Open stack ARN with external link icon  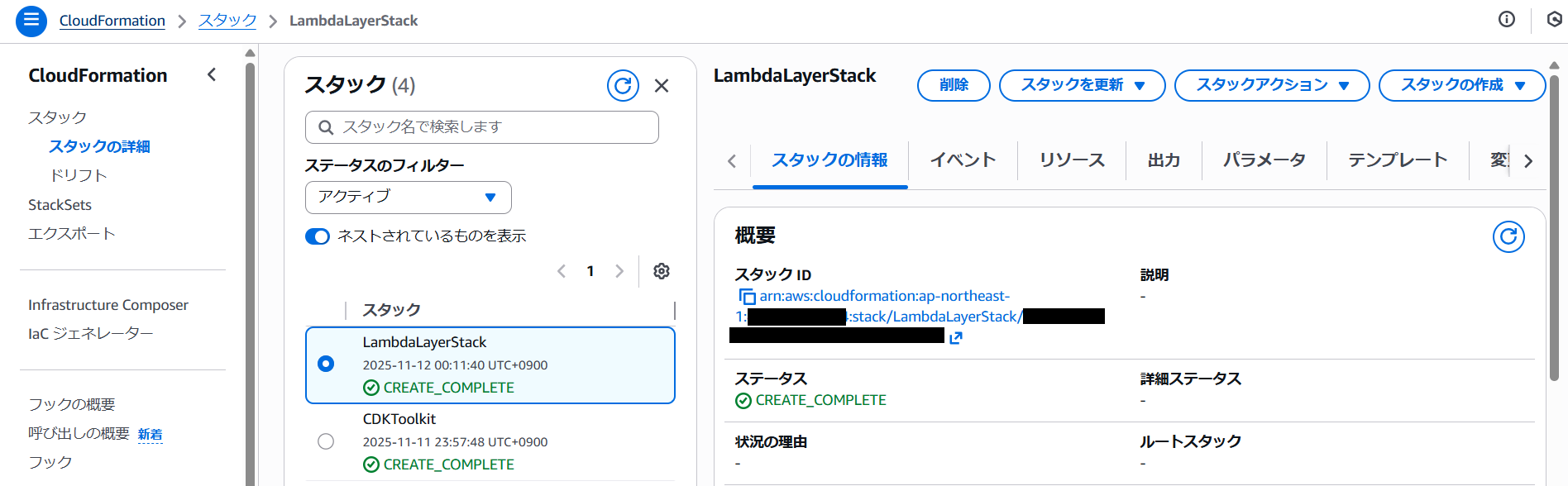point(956,337)
